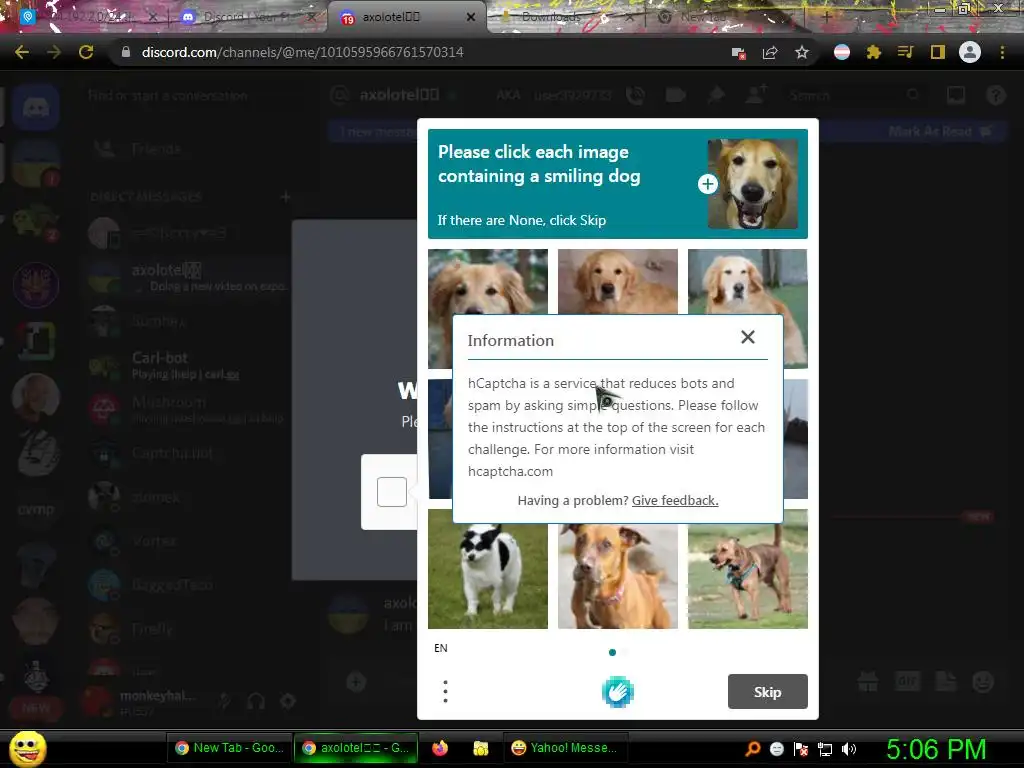
Task: Open a new browser tab
Action: click(826, 17)
